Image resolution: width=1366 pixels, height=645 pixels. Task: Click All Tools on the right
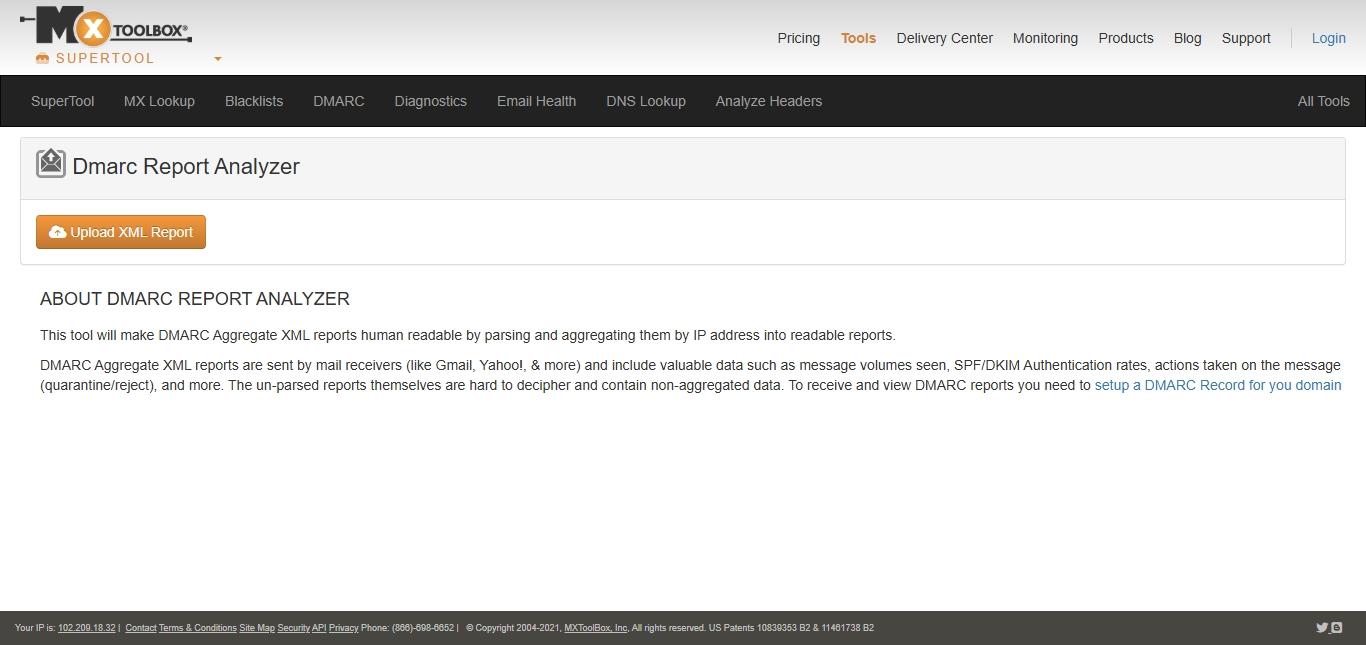[x=1323, y=101]
